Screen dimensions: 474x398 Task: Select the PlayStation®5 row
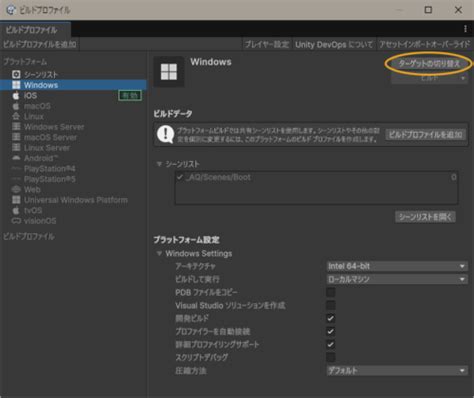73,179
